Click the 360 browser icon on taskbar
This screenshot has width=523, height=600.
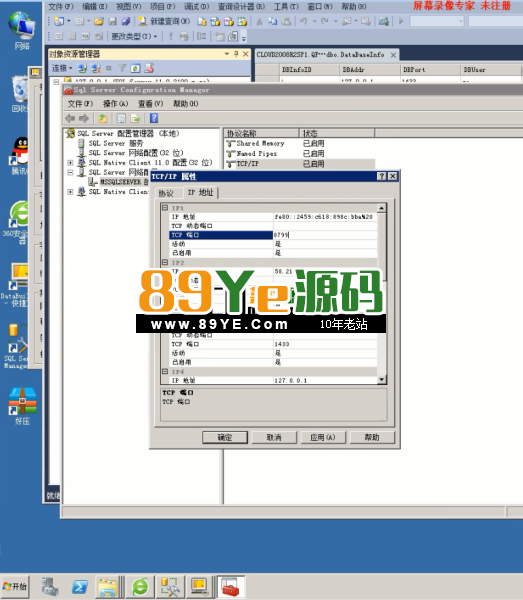click(140, 586)
